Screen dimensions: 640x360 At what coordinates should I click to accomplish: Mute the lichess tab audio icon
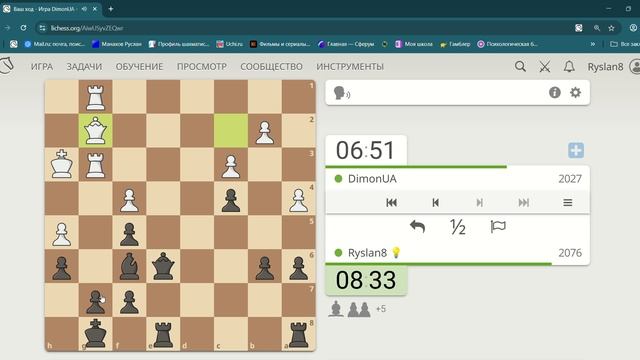84,9
